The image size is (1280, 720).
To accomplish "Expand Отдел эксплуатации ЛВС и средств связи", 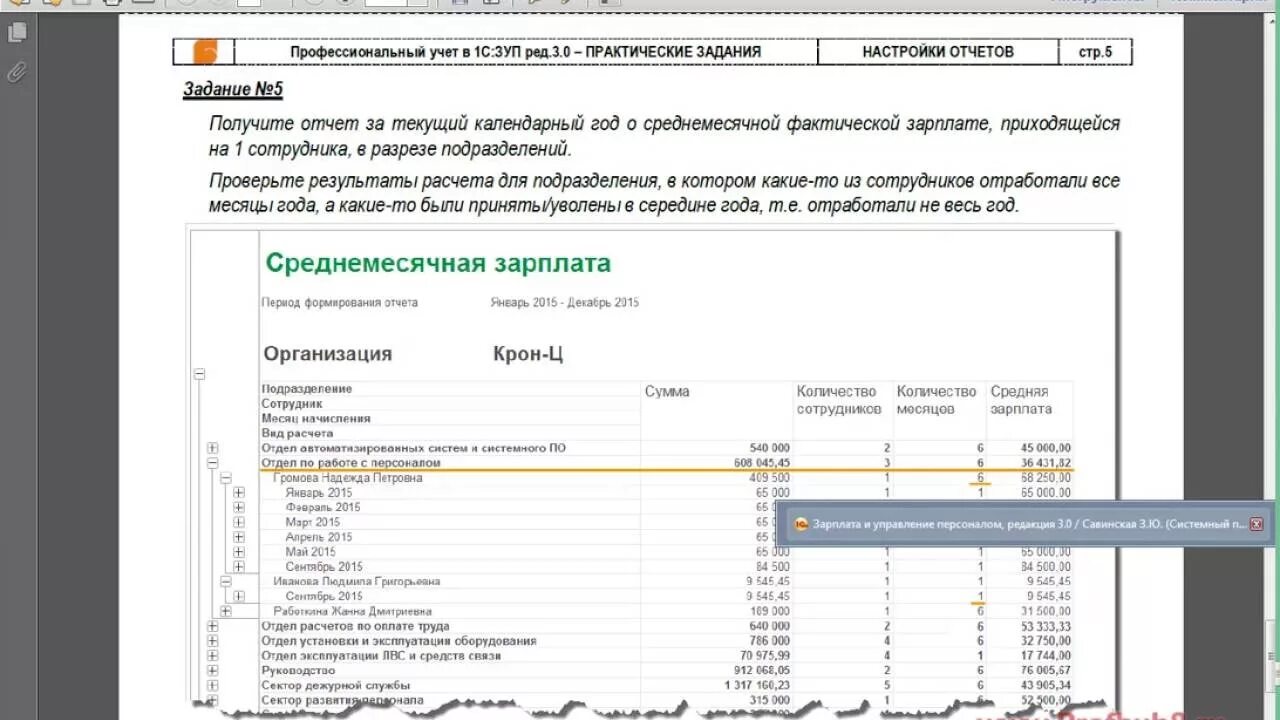I will [x=212, y=656].
